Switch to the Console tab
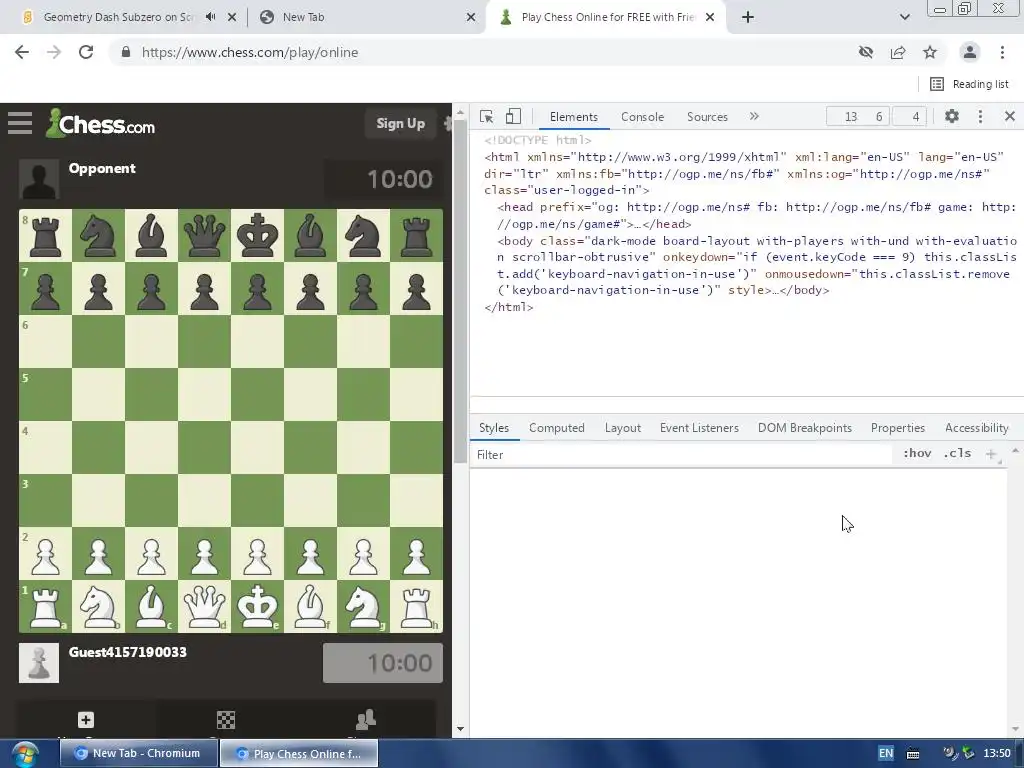The width and height of the screenshot is (1024, 768). tap(642, 117)
